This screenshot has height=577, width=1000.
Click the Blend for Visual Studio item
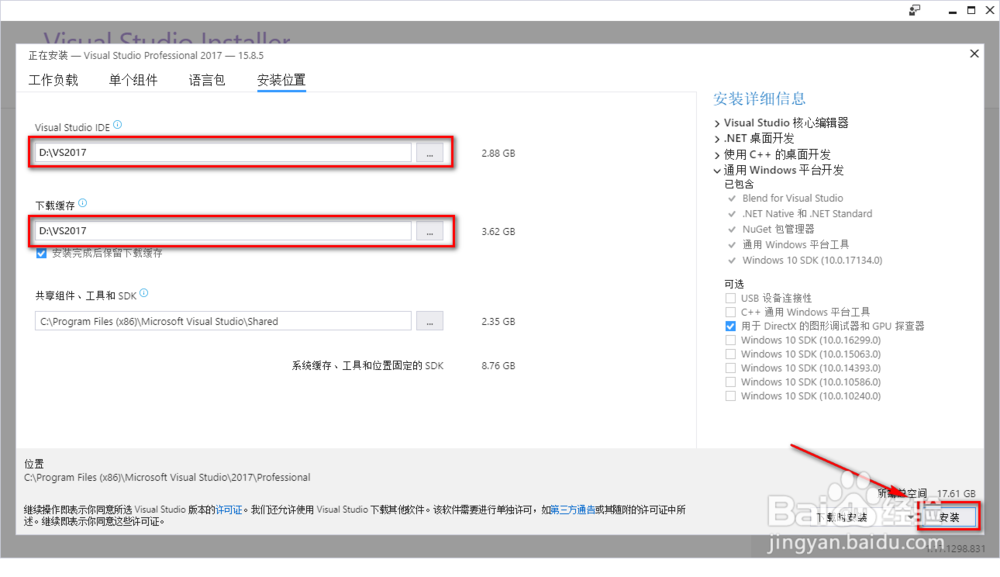(793, 198)
